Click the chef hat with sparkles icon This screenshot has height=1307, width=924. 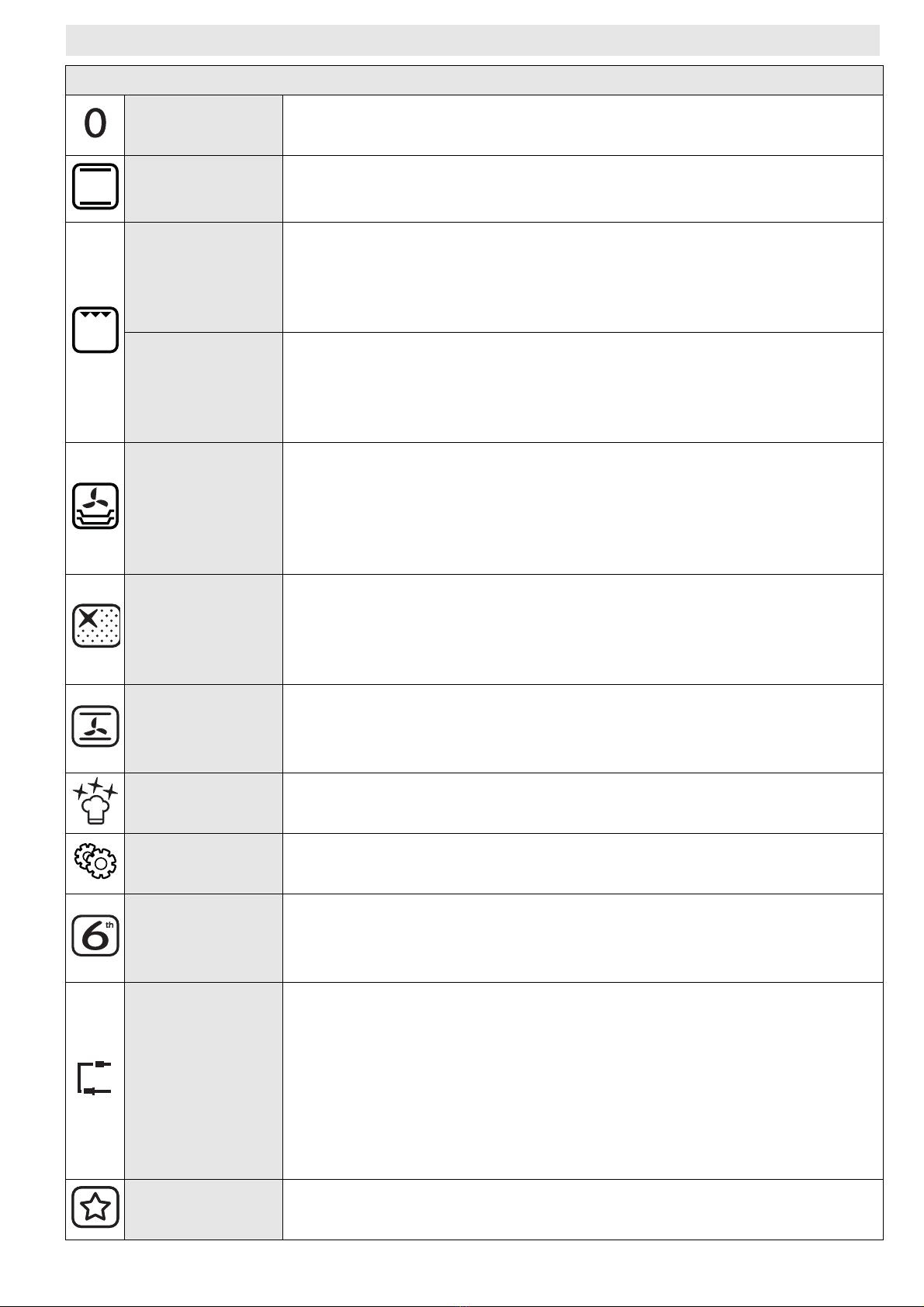click(95, 801)
